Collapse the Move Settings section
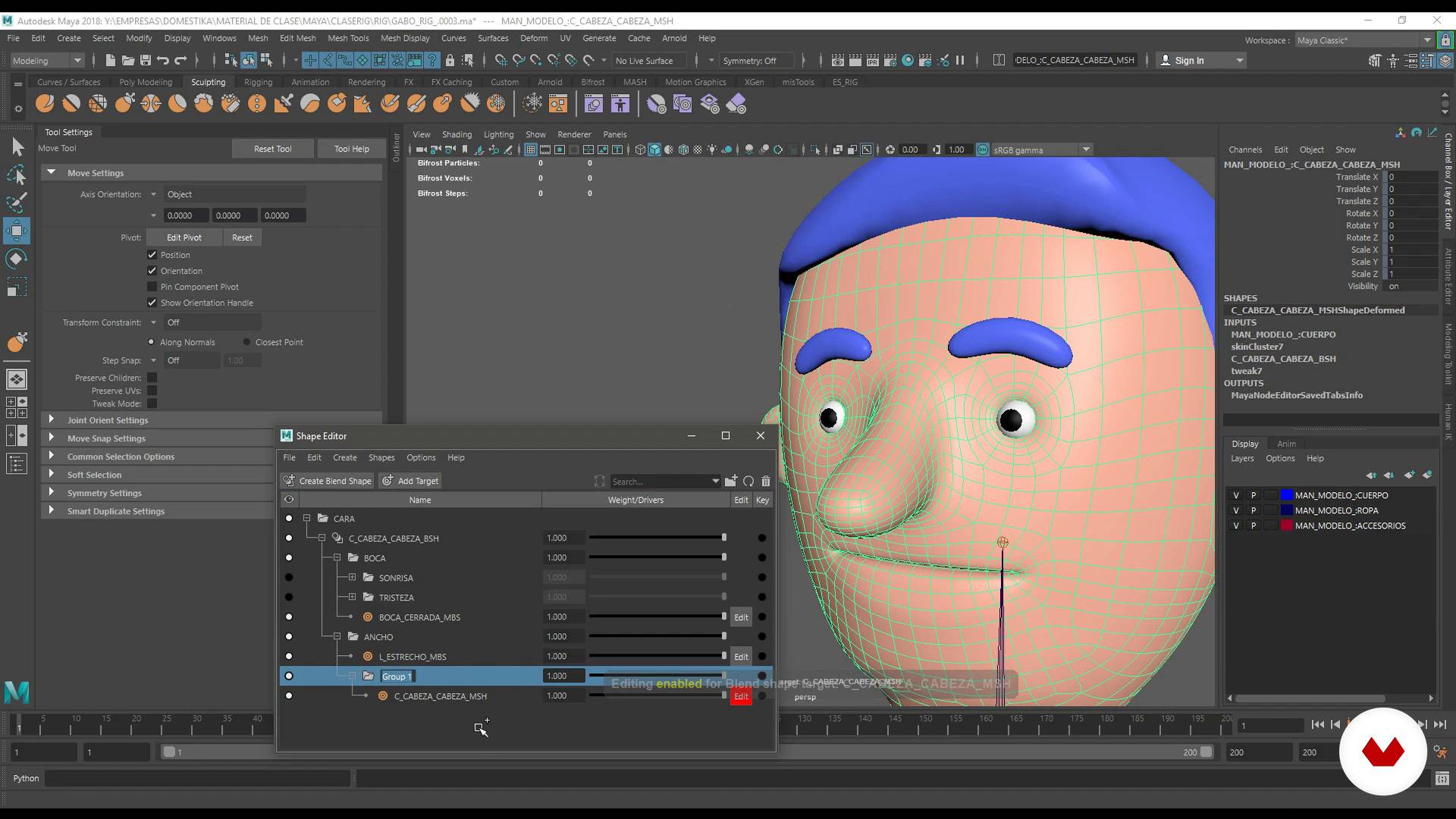1456x819 pixels. (x=51, y=172)
